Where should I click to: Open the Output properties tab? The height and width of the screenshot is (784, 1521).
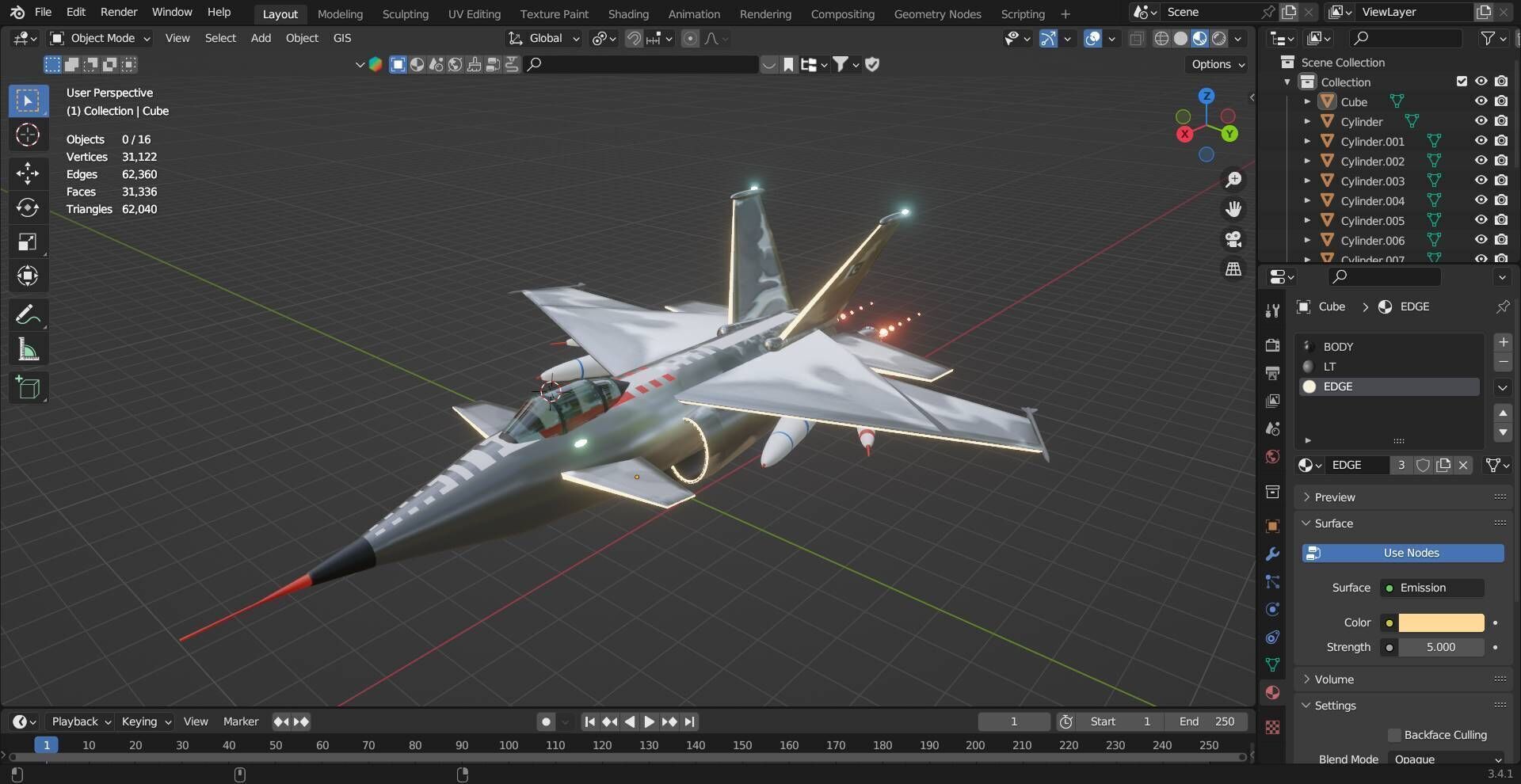coord(1272,373)
